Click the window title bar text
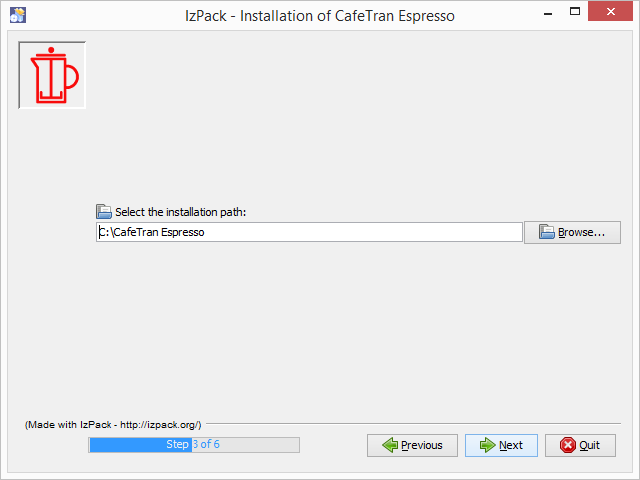Image resolution: width=640 pixels, height=480 pixels. click(319, 14)
